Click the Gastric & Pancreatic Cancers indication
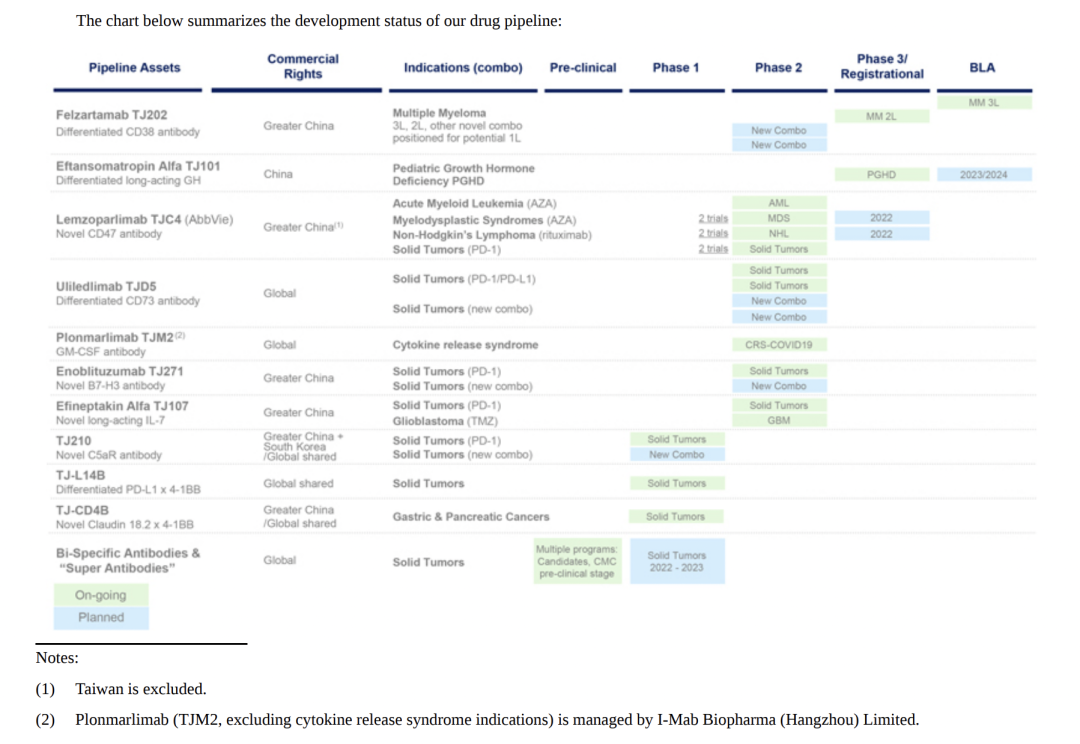The image size is (1080, 744). pos(471,517)
